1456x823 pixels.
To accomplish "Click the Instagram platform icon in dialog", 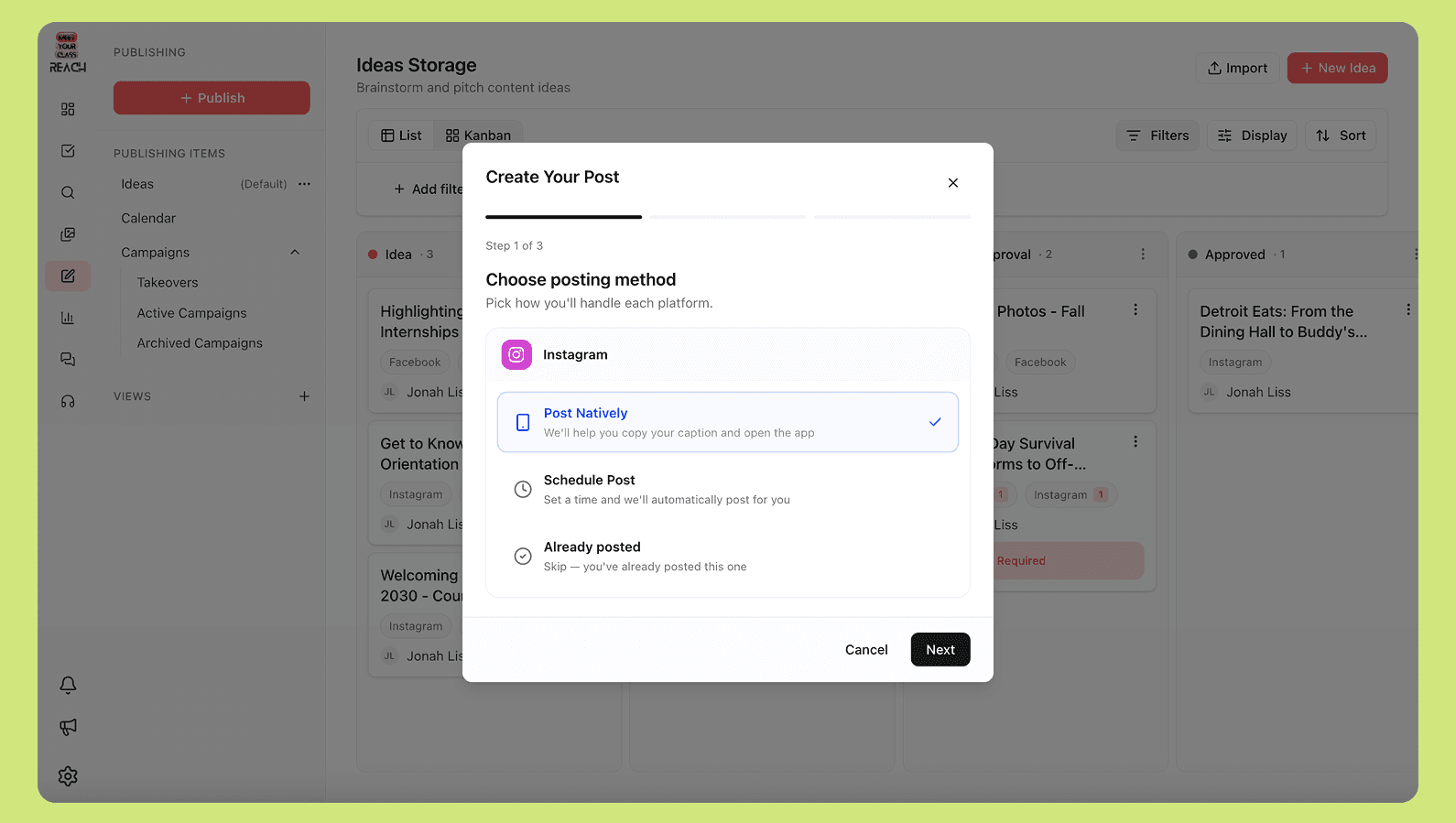I will tap(516, 354).
